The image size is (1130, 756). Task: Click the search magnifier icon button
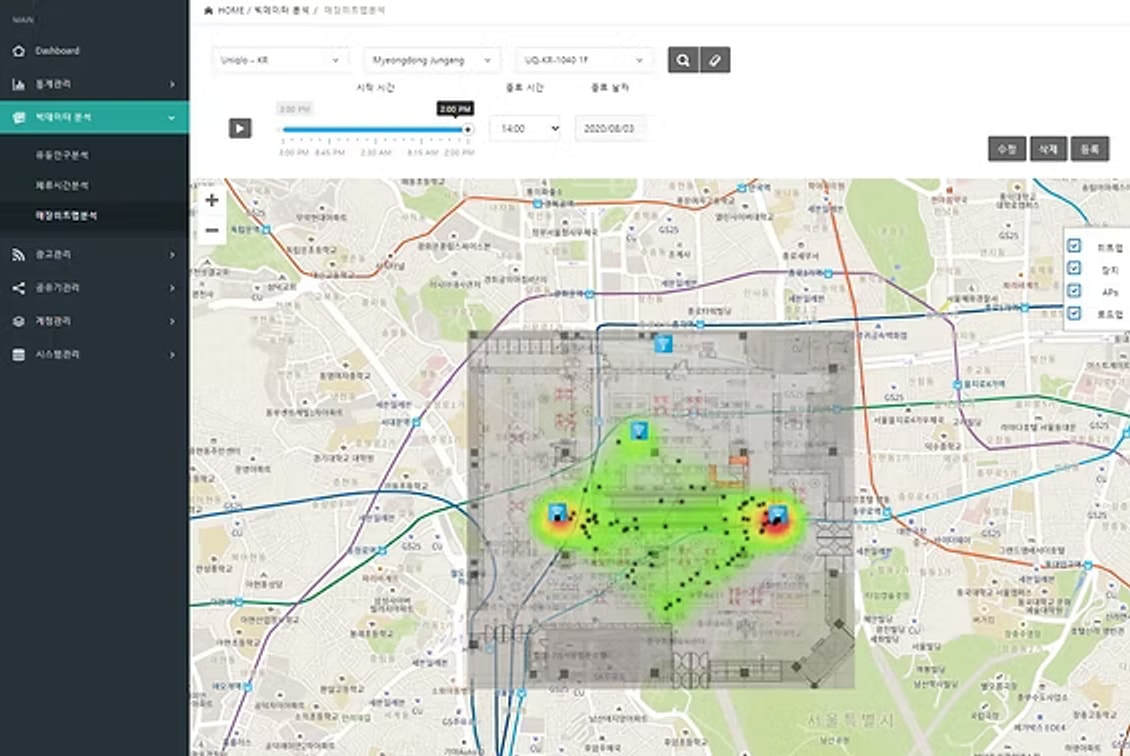[682, 60]
